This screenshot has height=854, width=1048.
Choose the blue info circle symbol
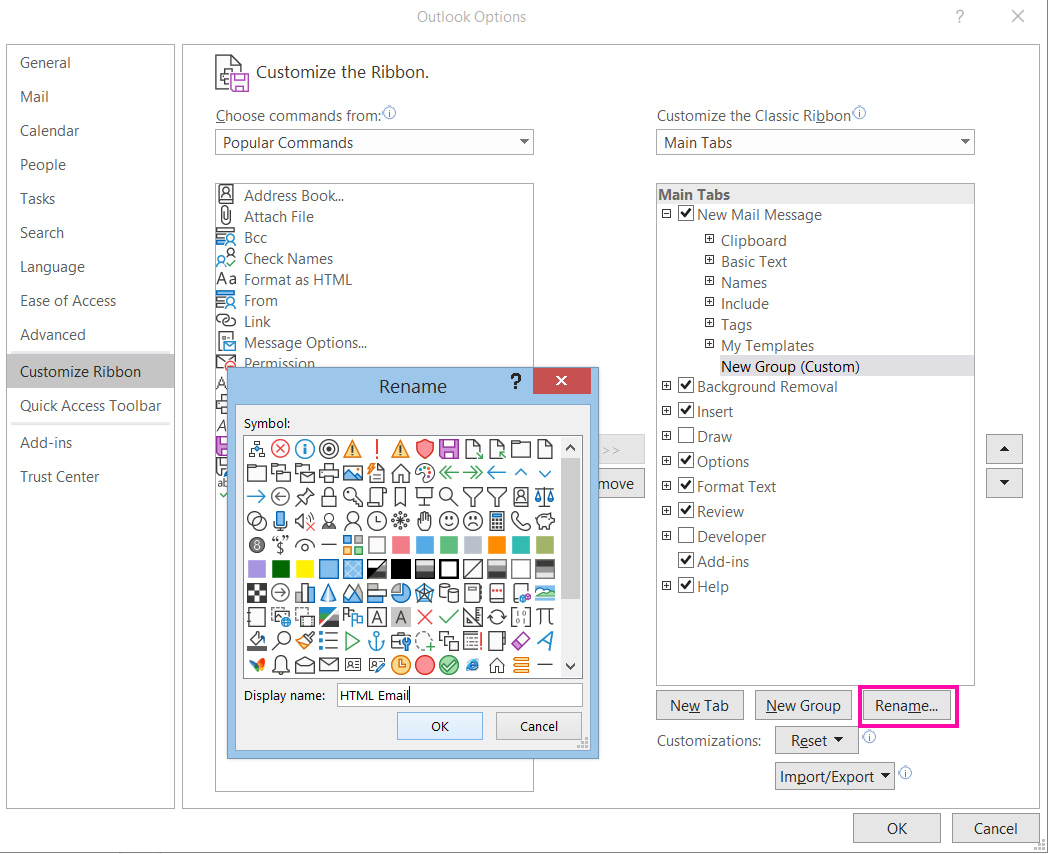coord(305,448)
